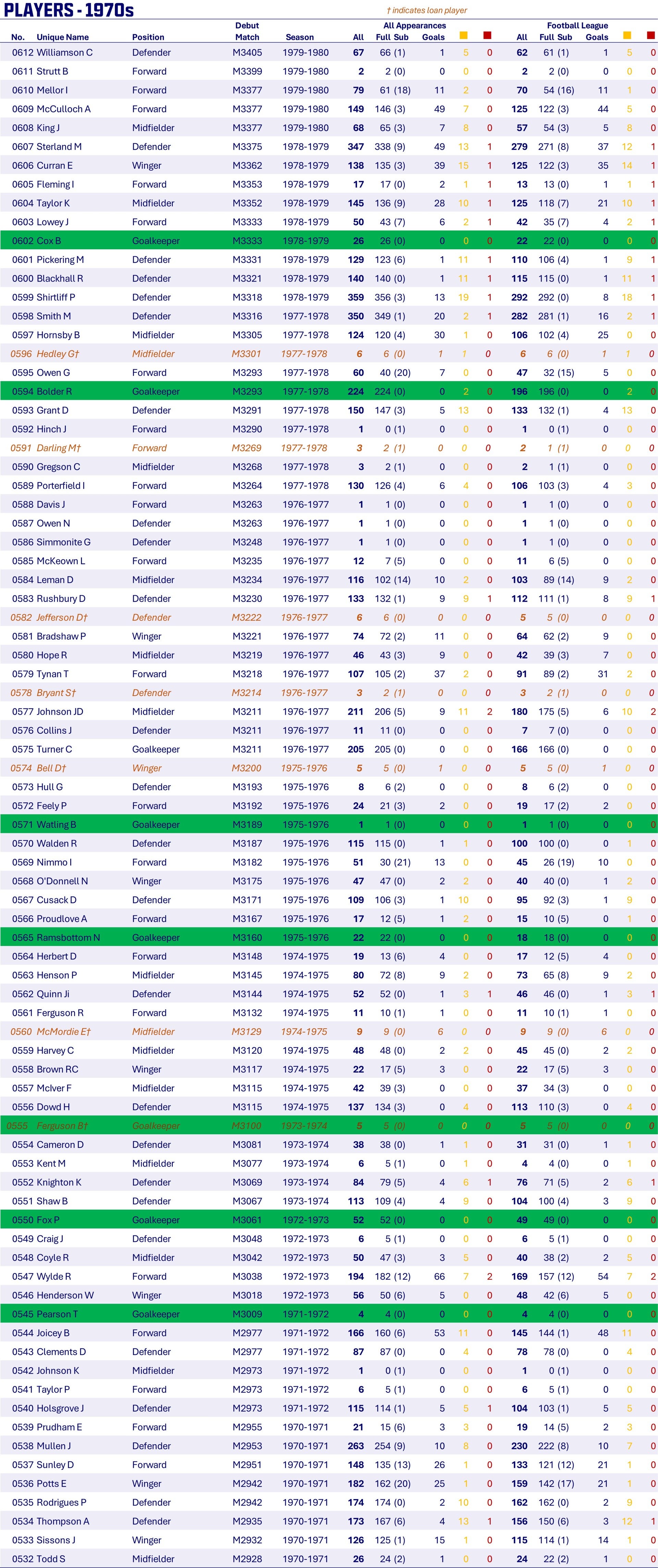Viewport: 658px width, 1568px height.
Task: Select the Bolder R goalkeeper row
Action: coord(329,391)
